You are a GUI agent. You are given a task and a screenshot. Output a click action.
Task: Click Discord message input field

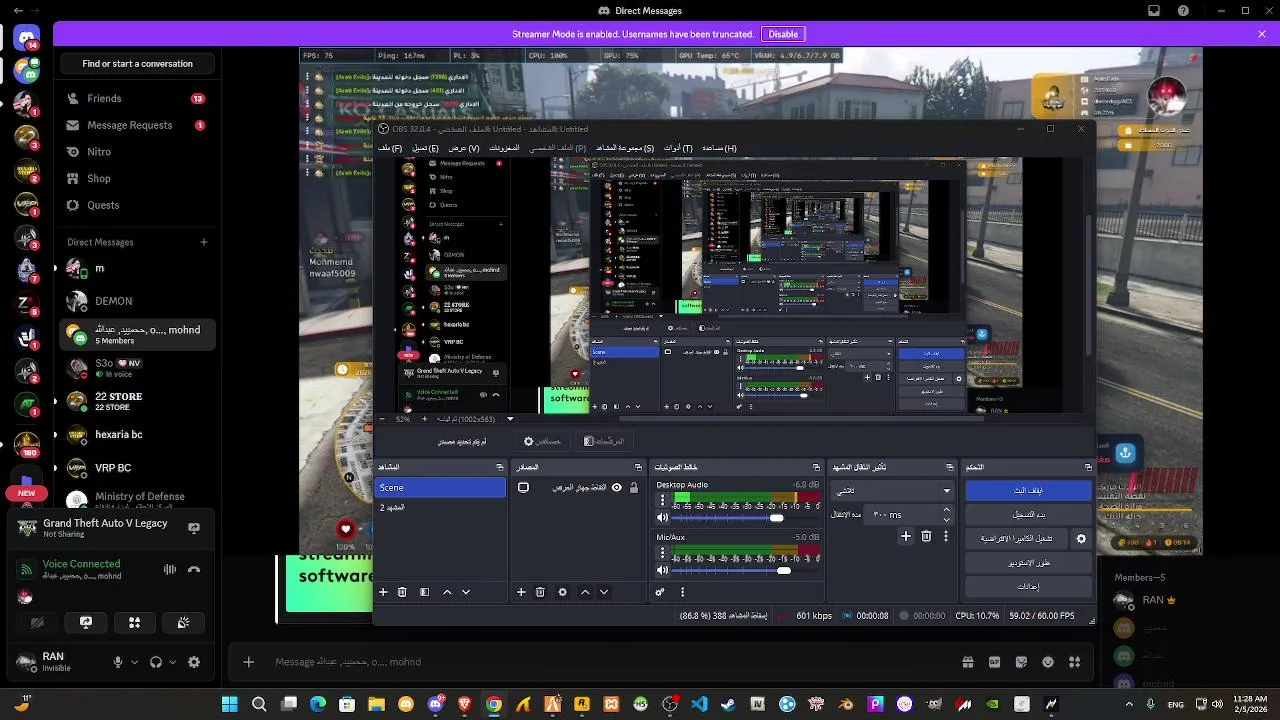[610, 662]
